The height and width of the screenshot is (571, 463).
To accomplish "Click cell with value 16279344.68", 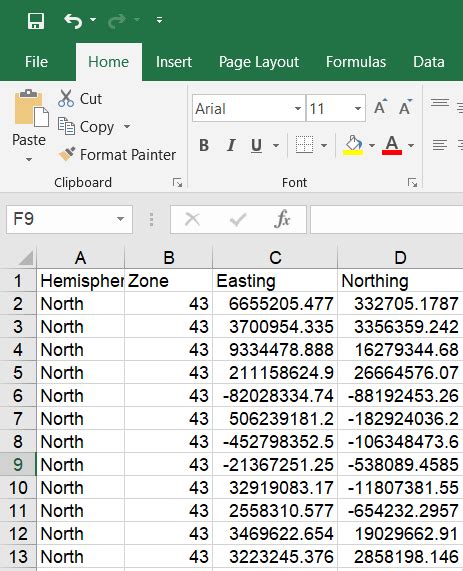I will point(400,350).
